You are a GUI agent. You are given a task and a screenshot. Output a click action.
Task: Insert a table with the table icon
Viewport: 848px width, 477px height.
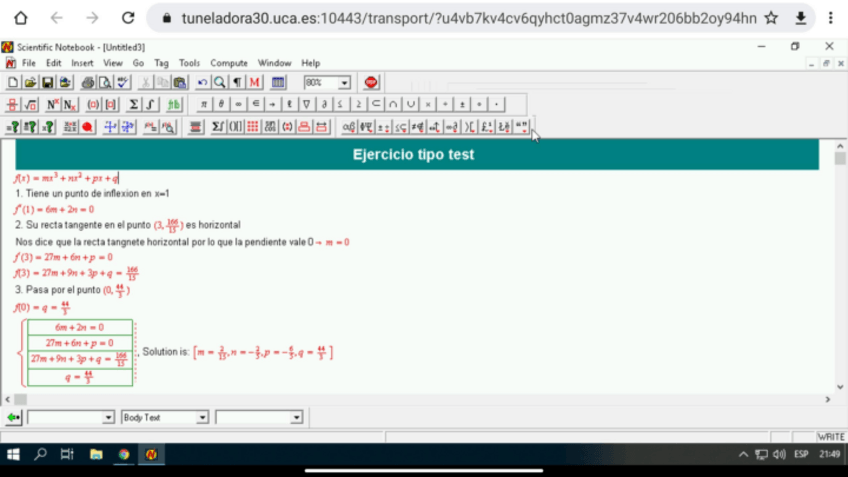pos(278,82)
